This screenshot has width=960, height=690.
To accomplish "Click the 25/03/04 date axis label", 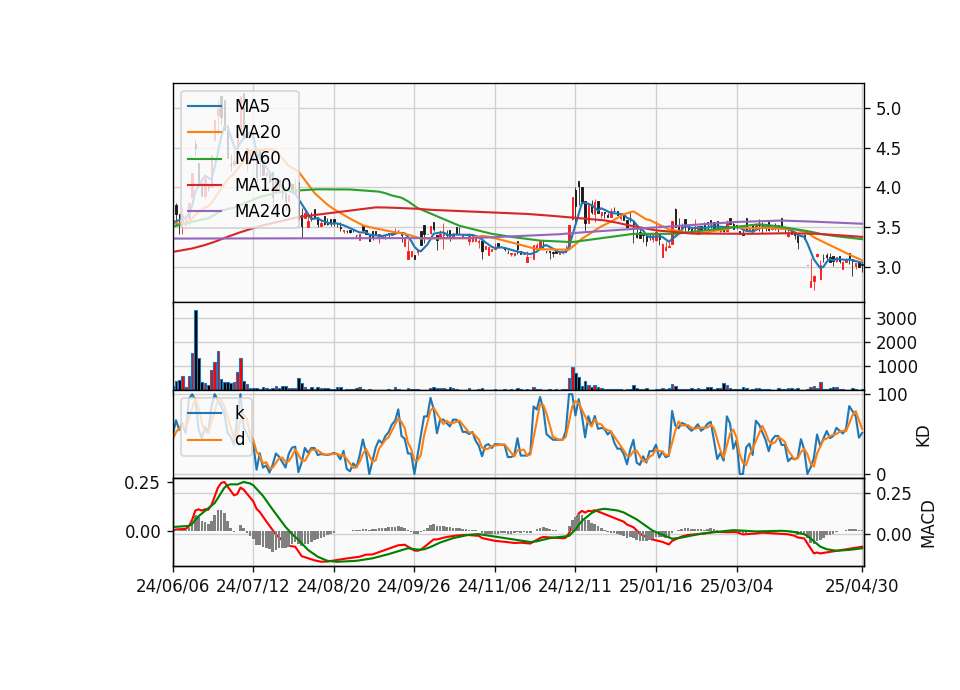I will [x=737, y=587].
